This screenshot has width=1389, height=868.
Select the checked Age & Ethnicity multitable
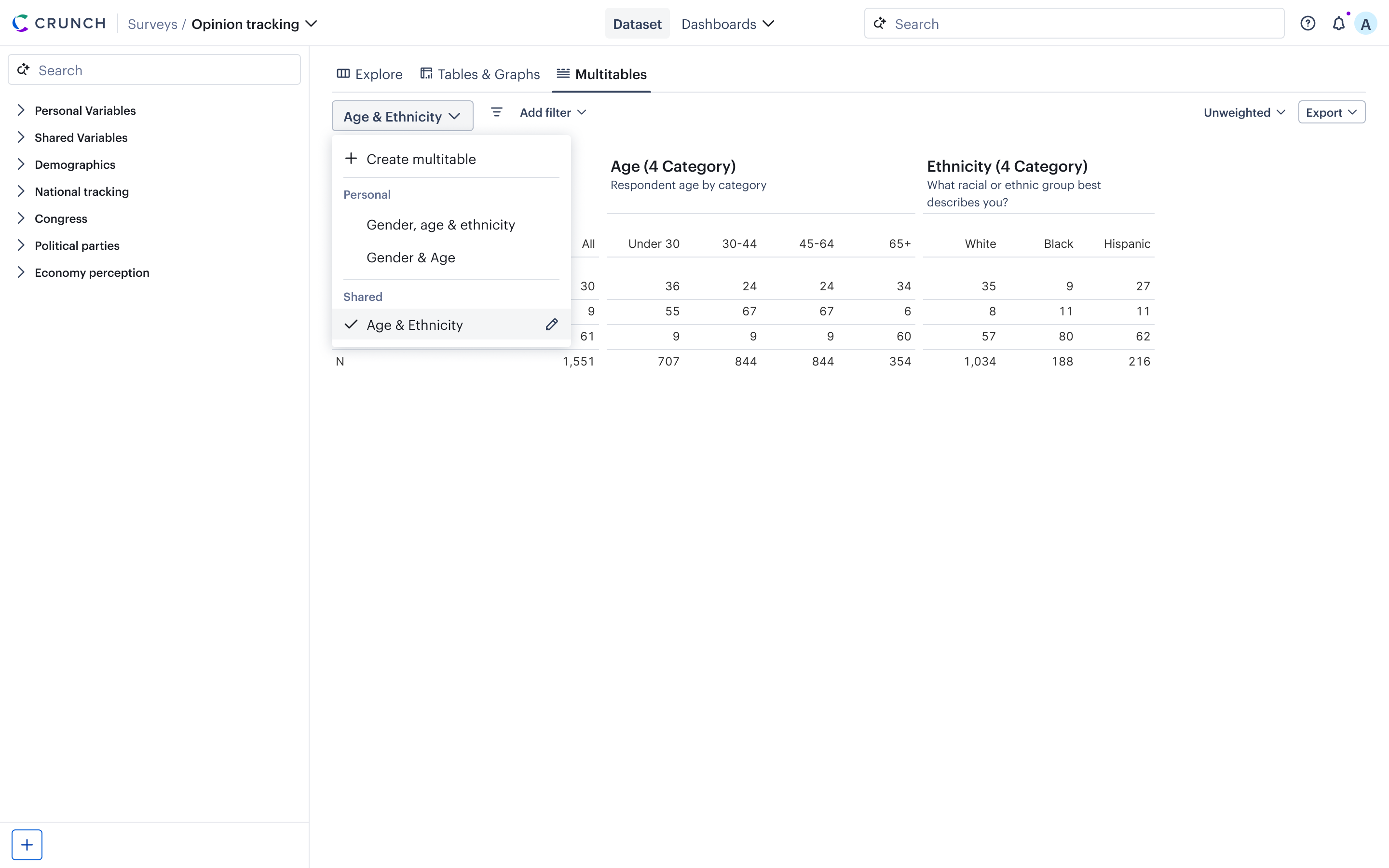[414, 325]
